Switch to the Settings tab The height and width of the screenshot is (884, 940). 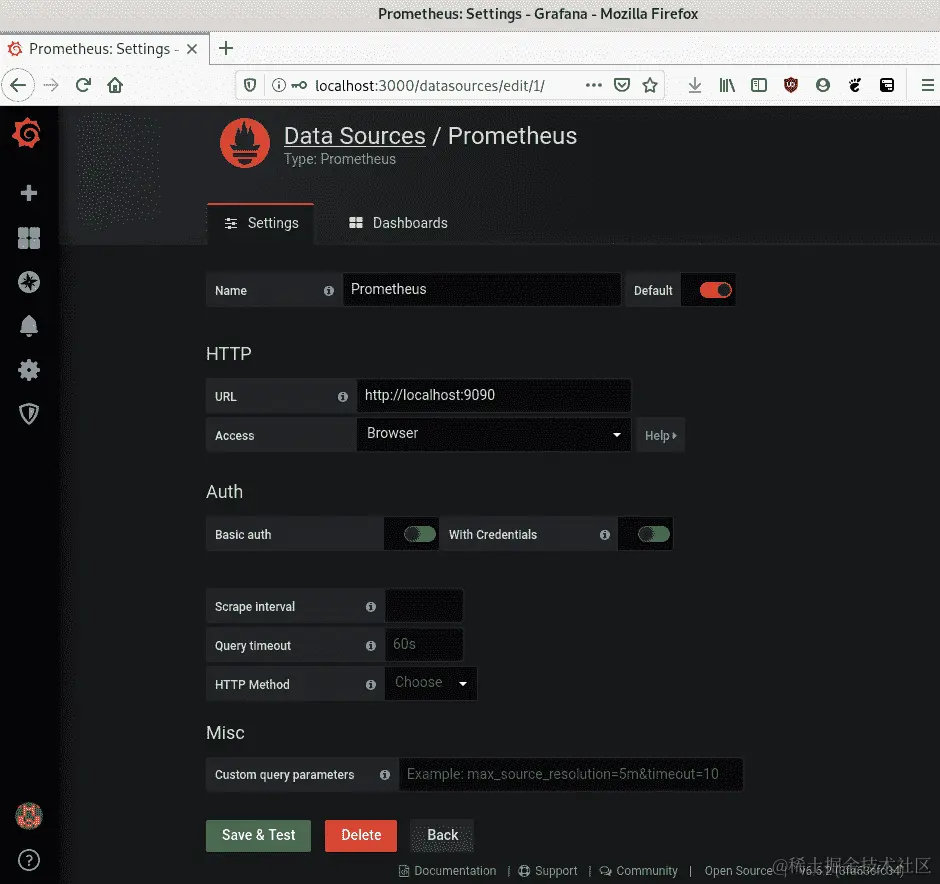(x=261, y=224)
